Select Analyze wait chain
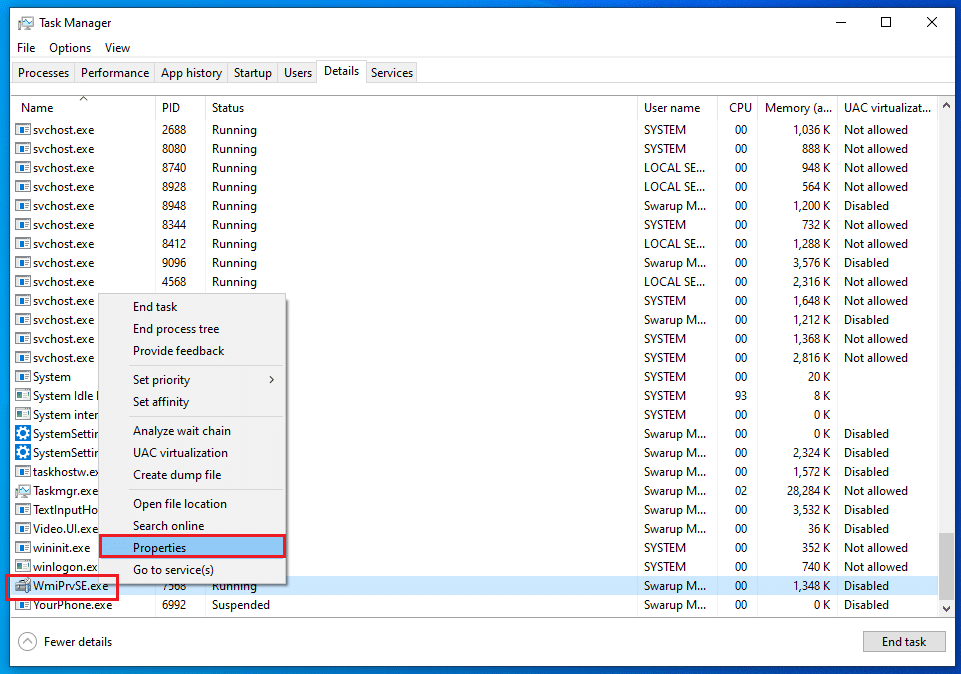This screenshot has height=674, width=961. tap(192, 431)
